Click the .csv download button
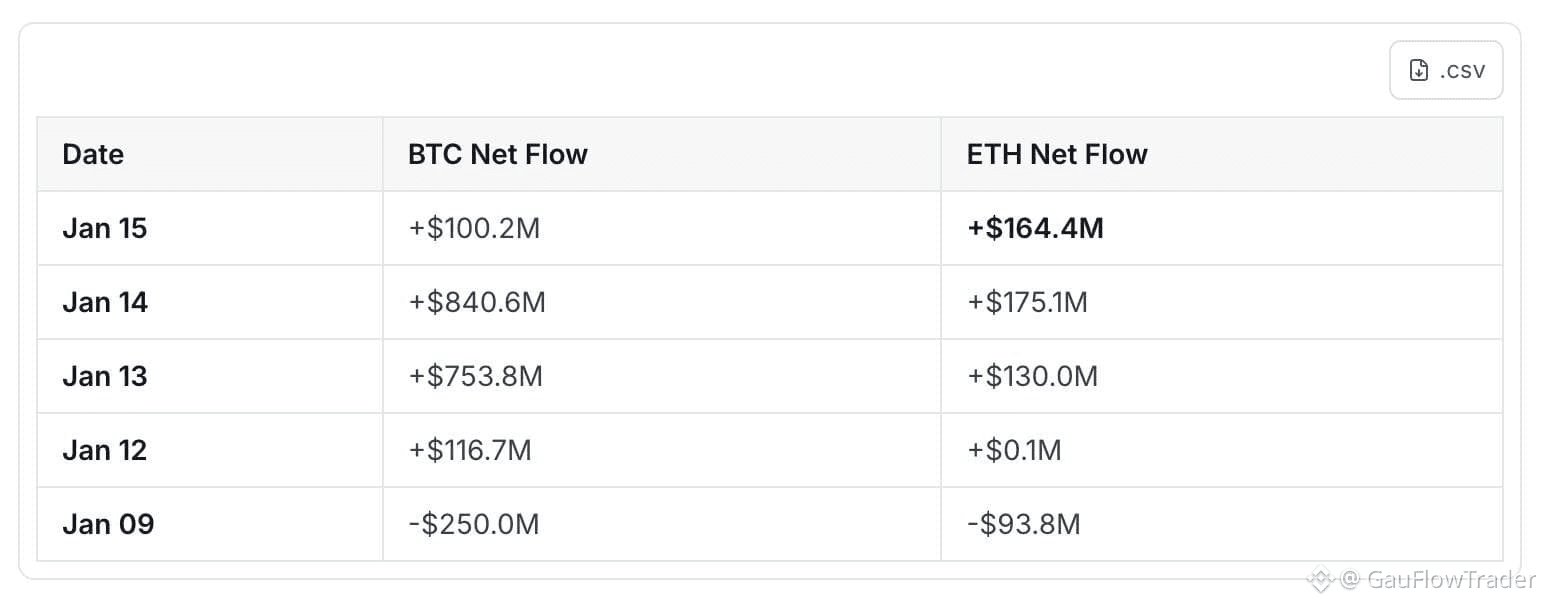 click(x=1445, y=70)
